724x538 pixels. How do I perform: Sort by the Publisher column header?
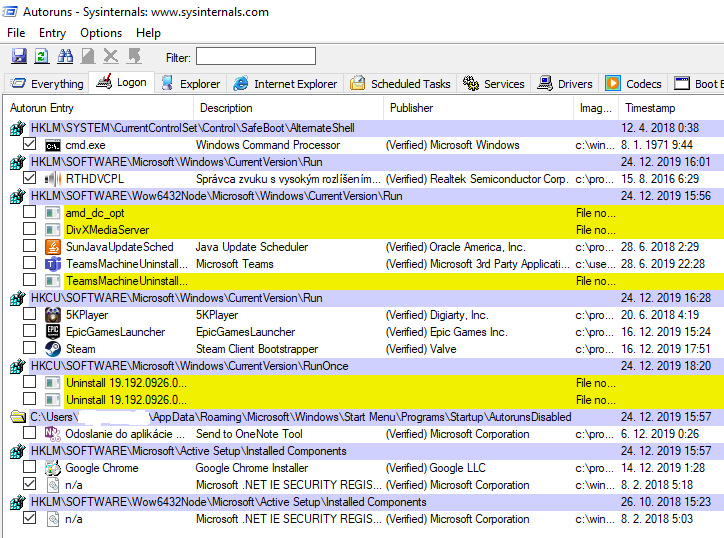412,108
